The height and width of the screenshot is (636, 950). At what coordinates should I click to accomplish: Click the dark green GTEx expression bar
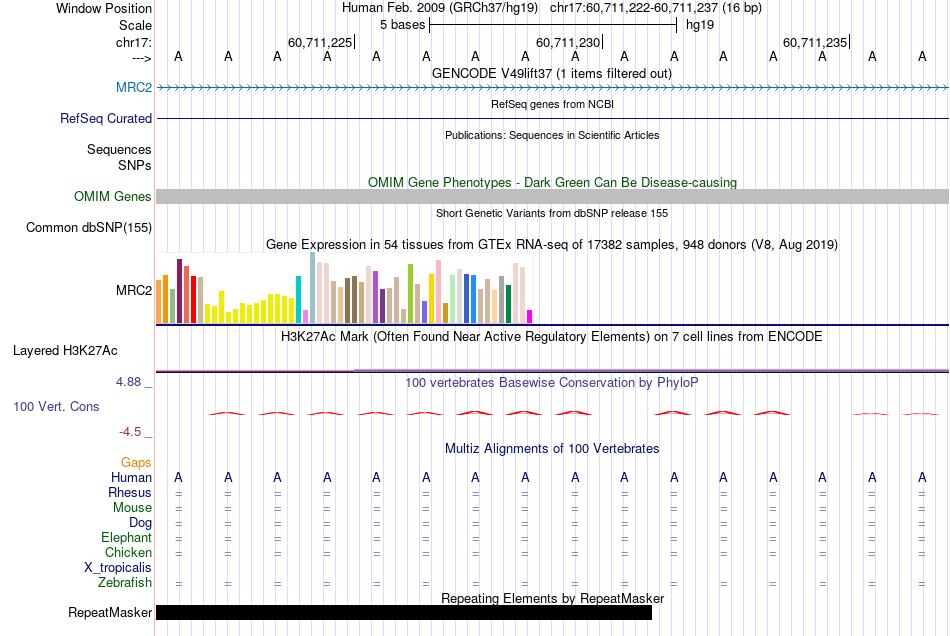(508, 304)
